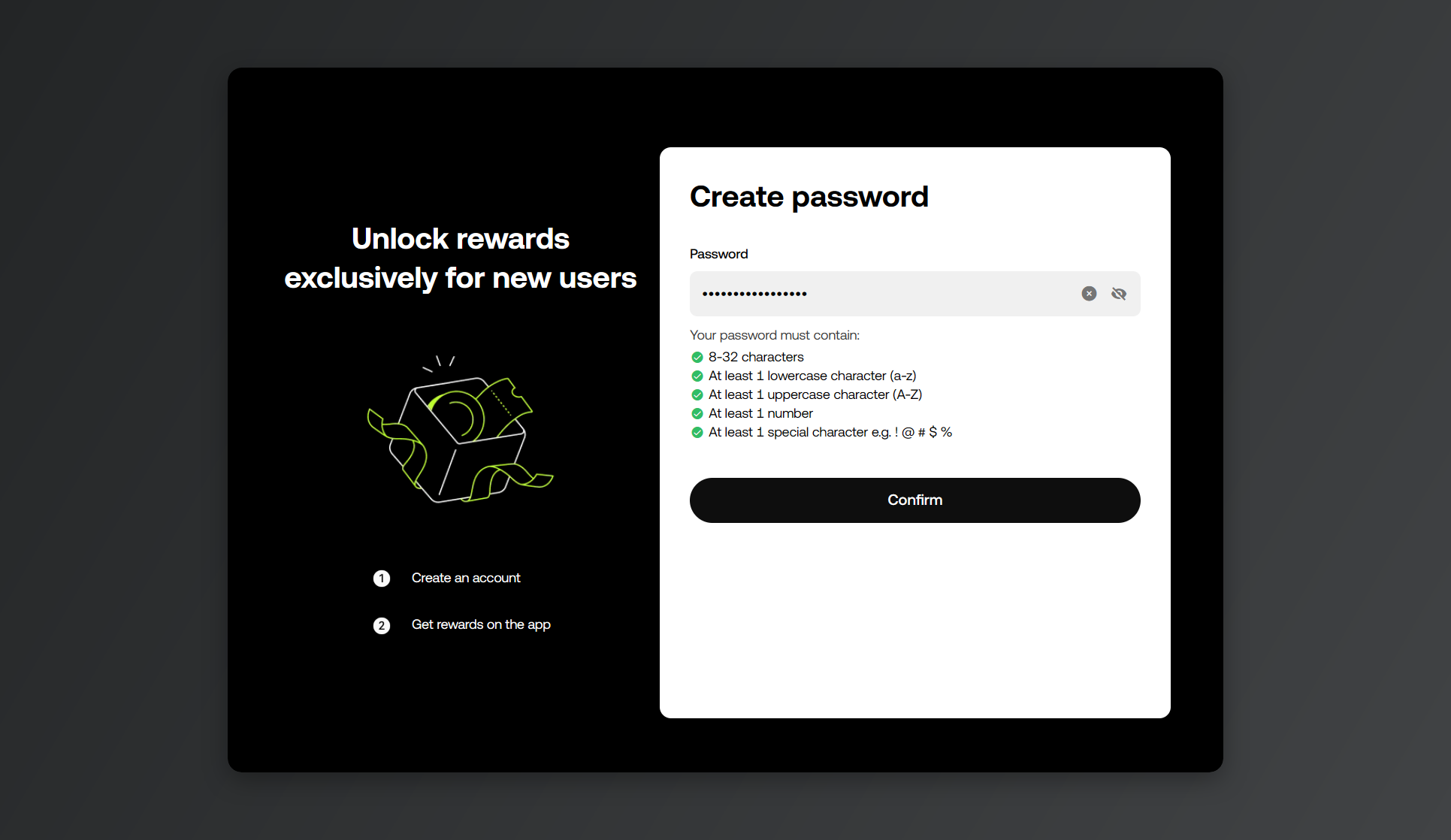
Task: Click the 'Create an account' text
Action: point(466,578)
